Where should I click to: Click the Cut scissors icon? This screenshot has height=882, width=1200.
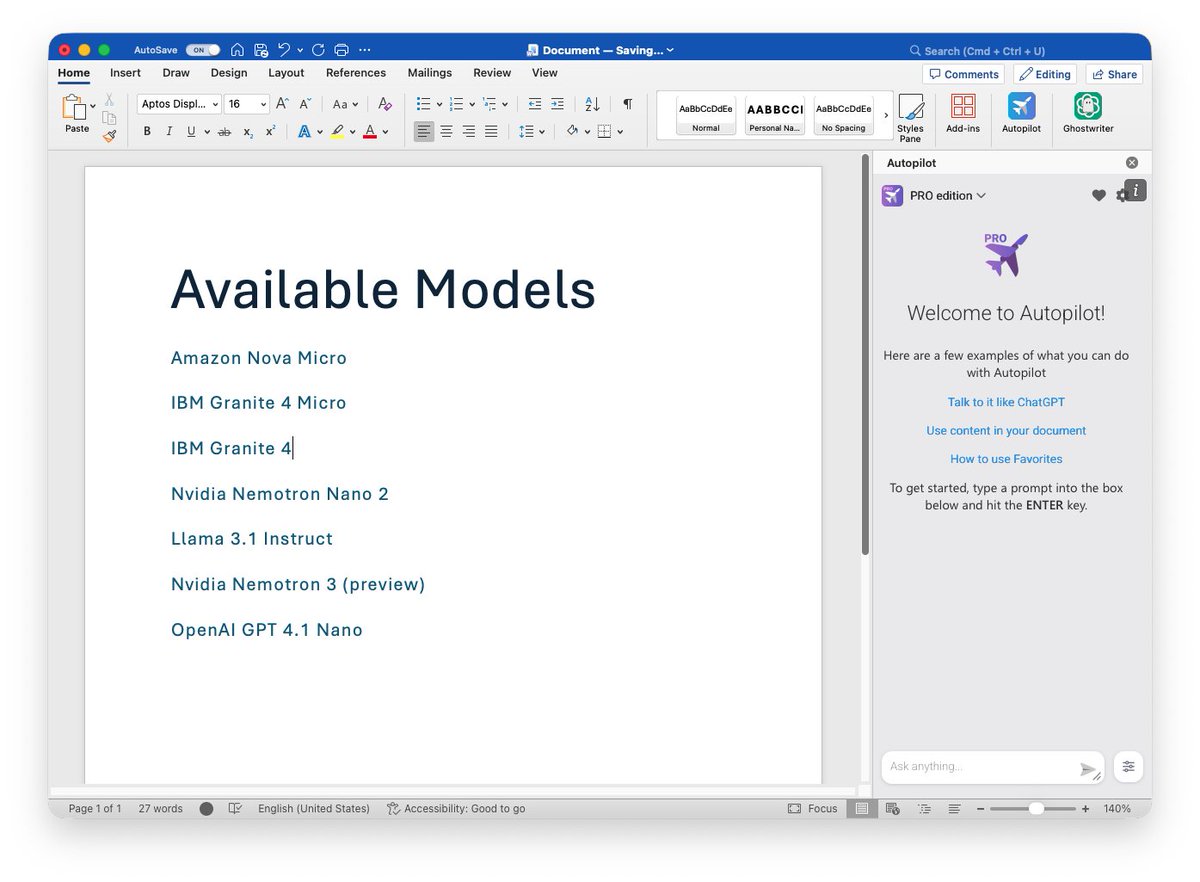[109, 101]
